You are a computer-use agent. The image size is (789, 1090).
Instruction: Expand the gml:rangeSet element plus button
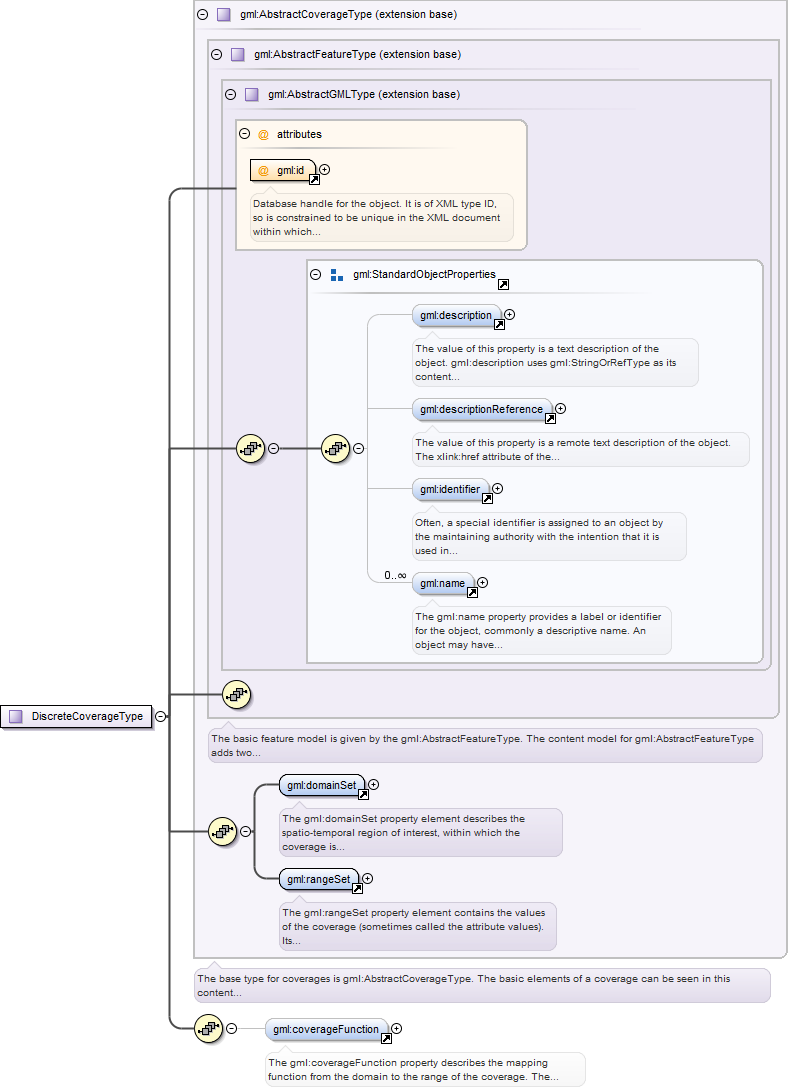coord(367,878)
